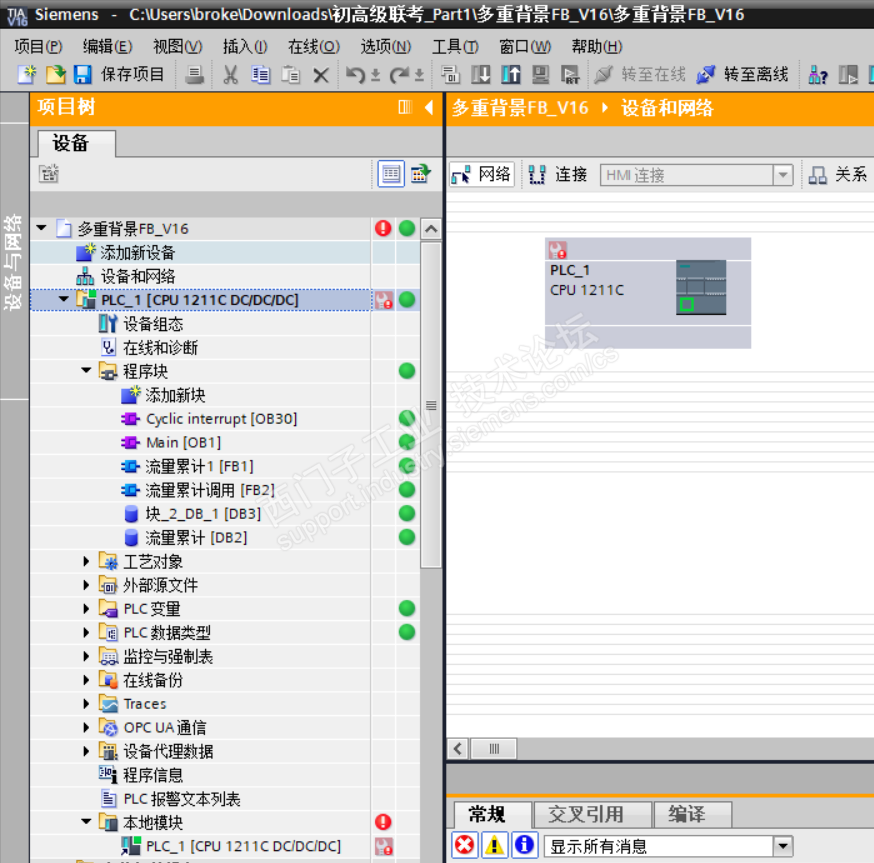Select the PLC_1 CPU 1211C device in network view
The height and width of the screenshot is (863, 874).
pyautogui.click(x=648, y=293)
